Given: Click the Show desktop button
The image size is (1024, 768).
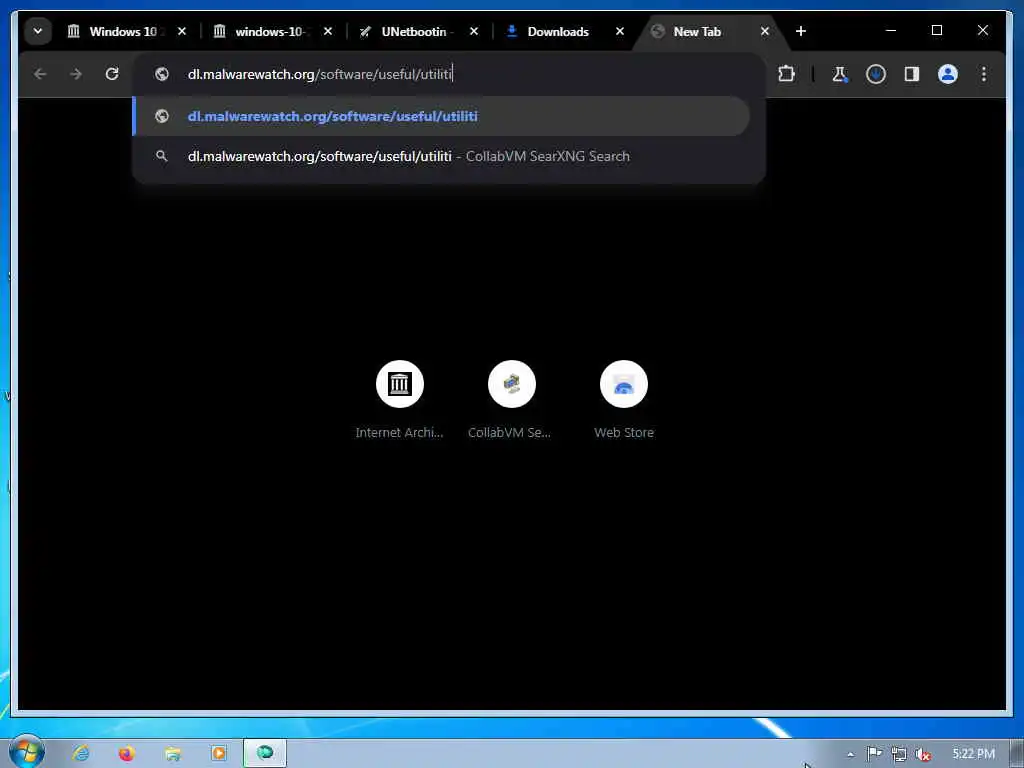Looking at the screenshot, I should click(x=1016, y=754).
